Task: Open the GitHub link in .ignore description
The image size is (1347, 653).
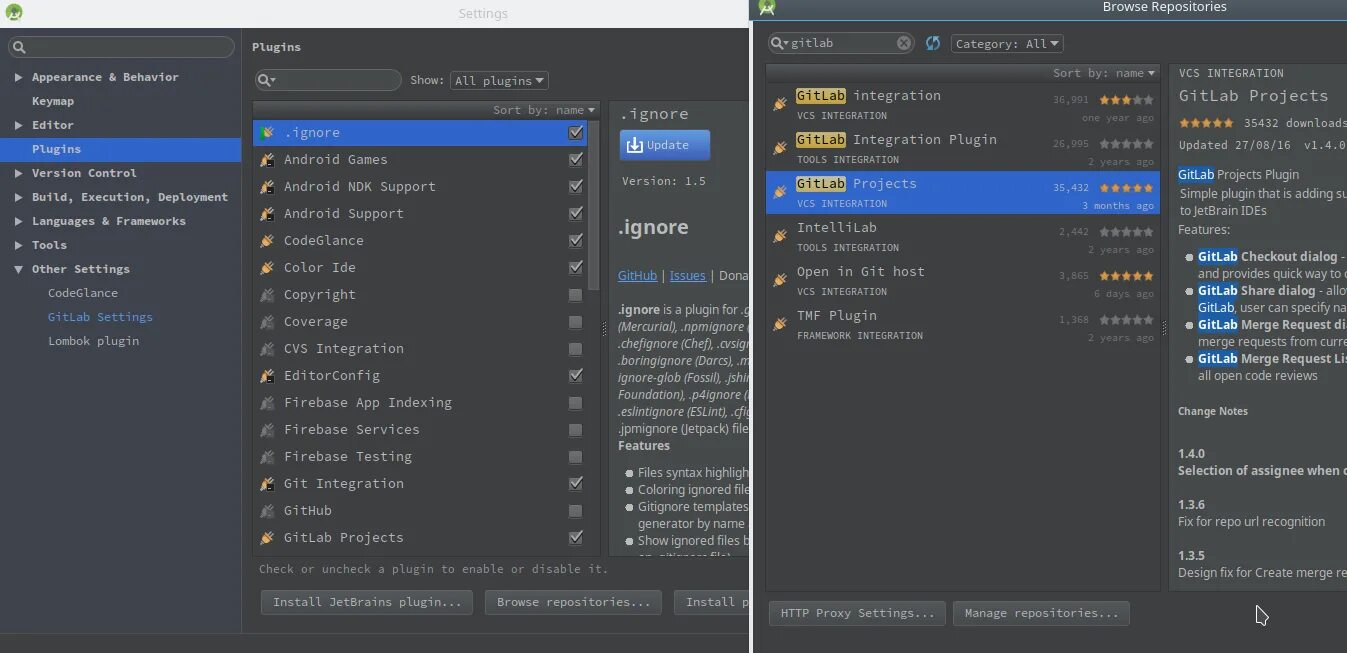Action: click(637, 276)
